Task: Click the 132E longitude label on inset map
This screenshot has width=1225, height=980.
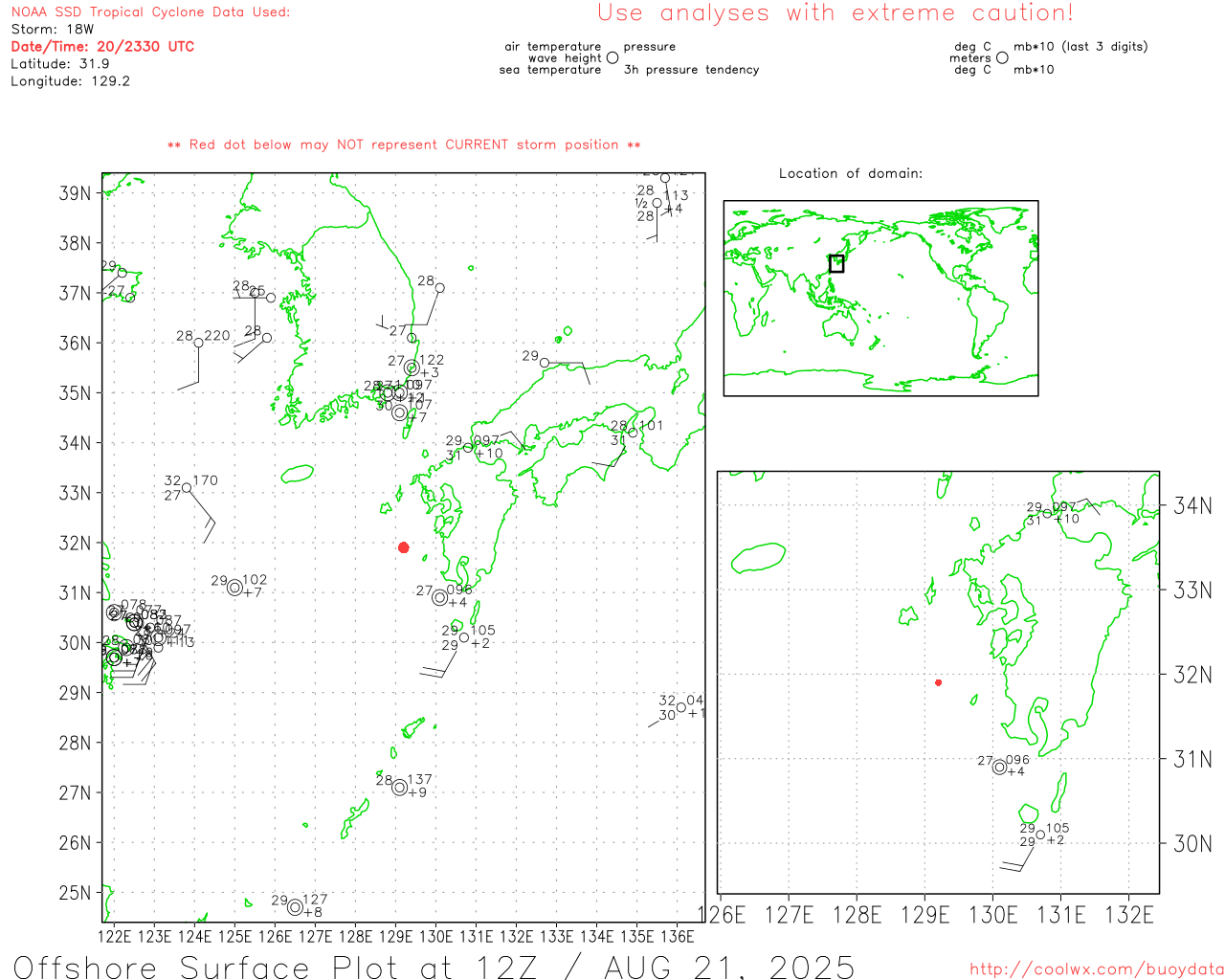Action: click(1129, 915)
